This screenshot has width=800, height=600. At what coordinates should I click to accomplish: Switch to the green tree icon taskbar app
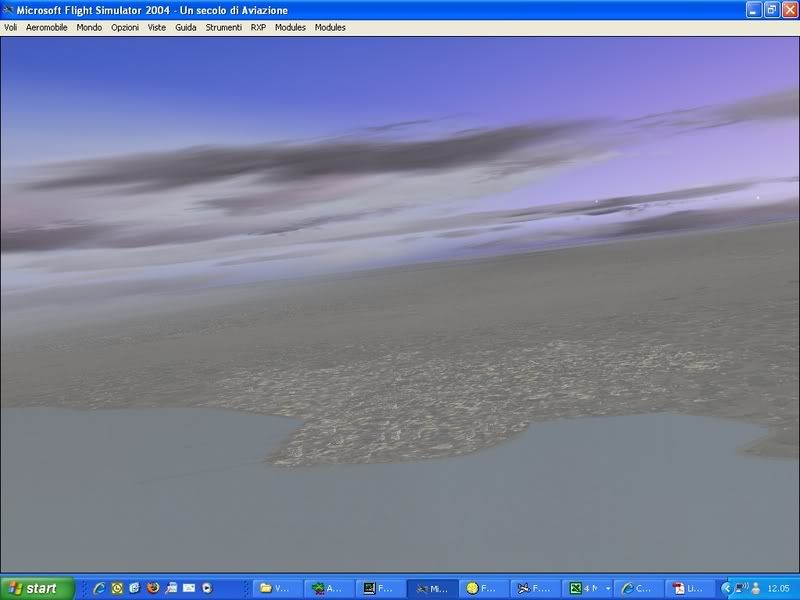click(x=330, y=589)
